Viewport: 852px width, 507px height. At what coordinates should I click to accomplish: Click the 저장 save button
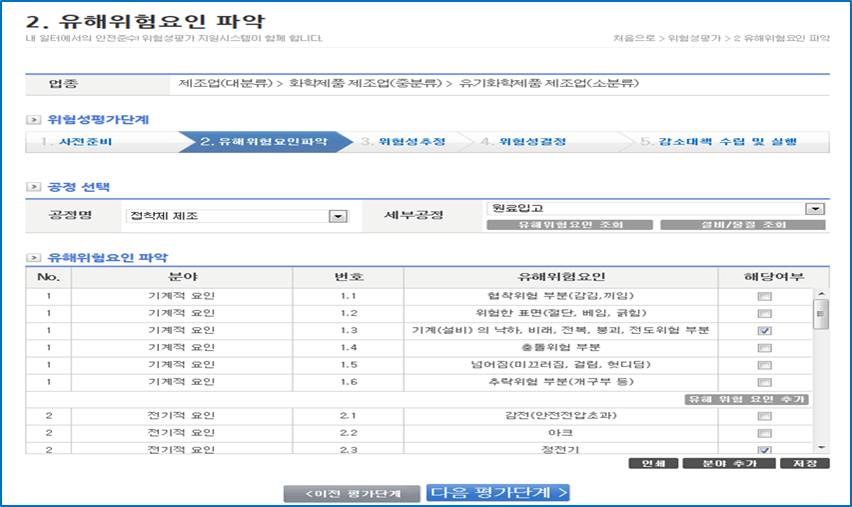805,464
